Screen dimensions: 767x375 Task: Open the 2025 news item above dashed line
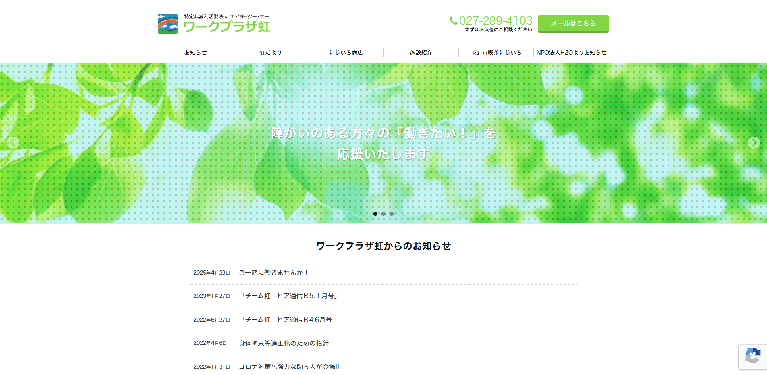click(274, 272)
